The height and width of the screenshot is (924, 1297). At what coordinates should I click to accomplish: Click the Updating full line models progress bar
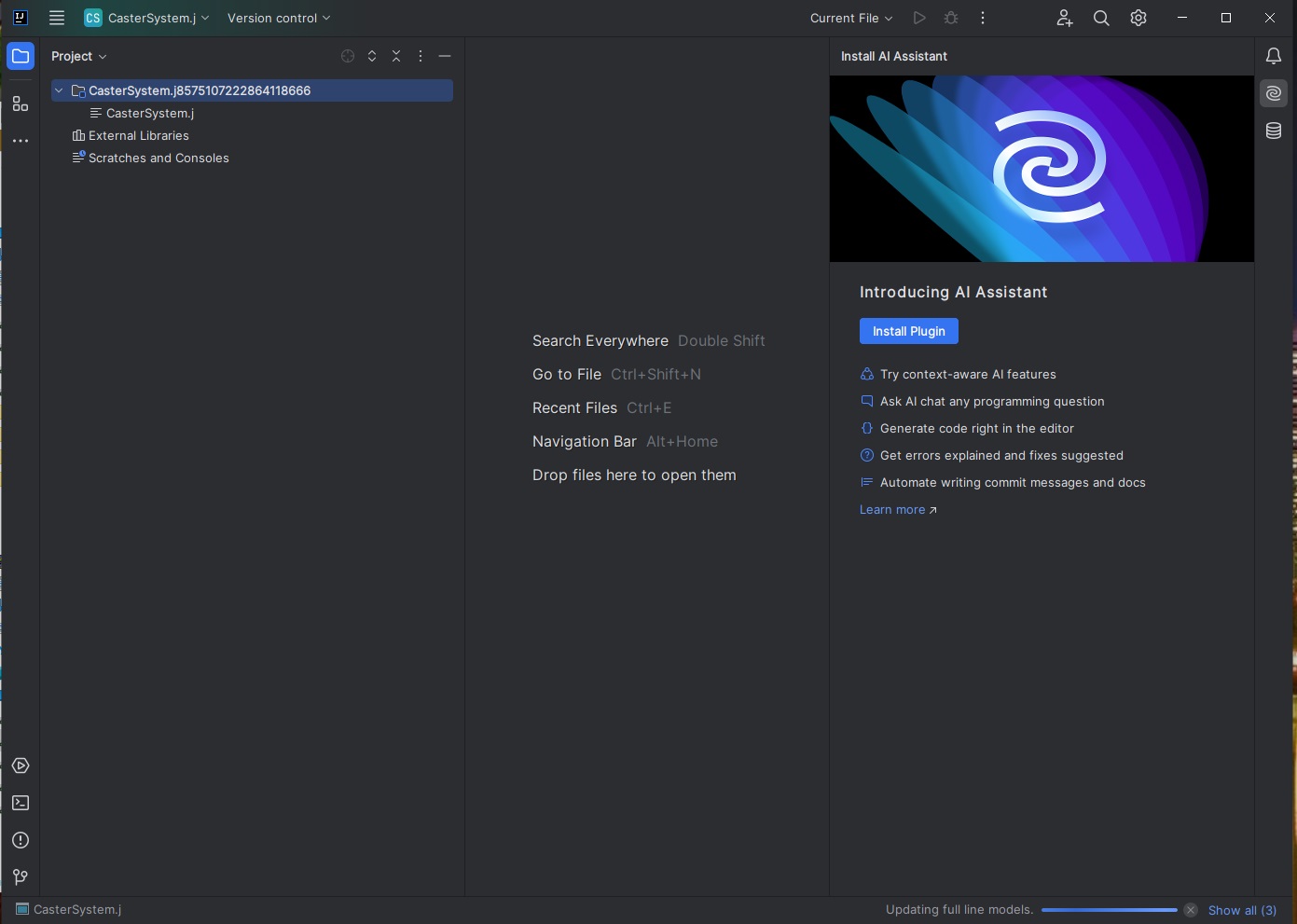pos(1110,910)
